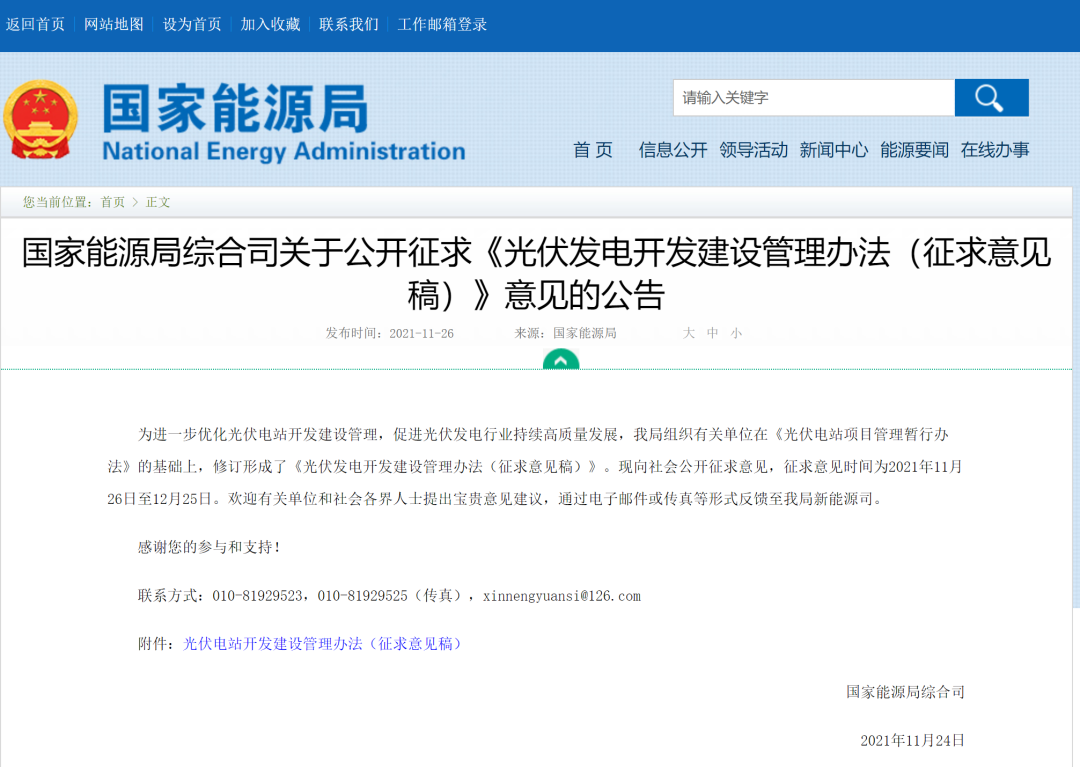The height and width of the screenshot is (767, 1080).
Task: Open 工作邮箱登录 login entry
Action: [440, 24]
